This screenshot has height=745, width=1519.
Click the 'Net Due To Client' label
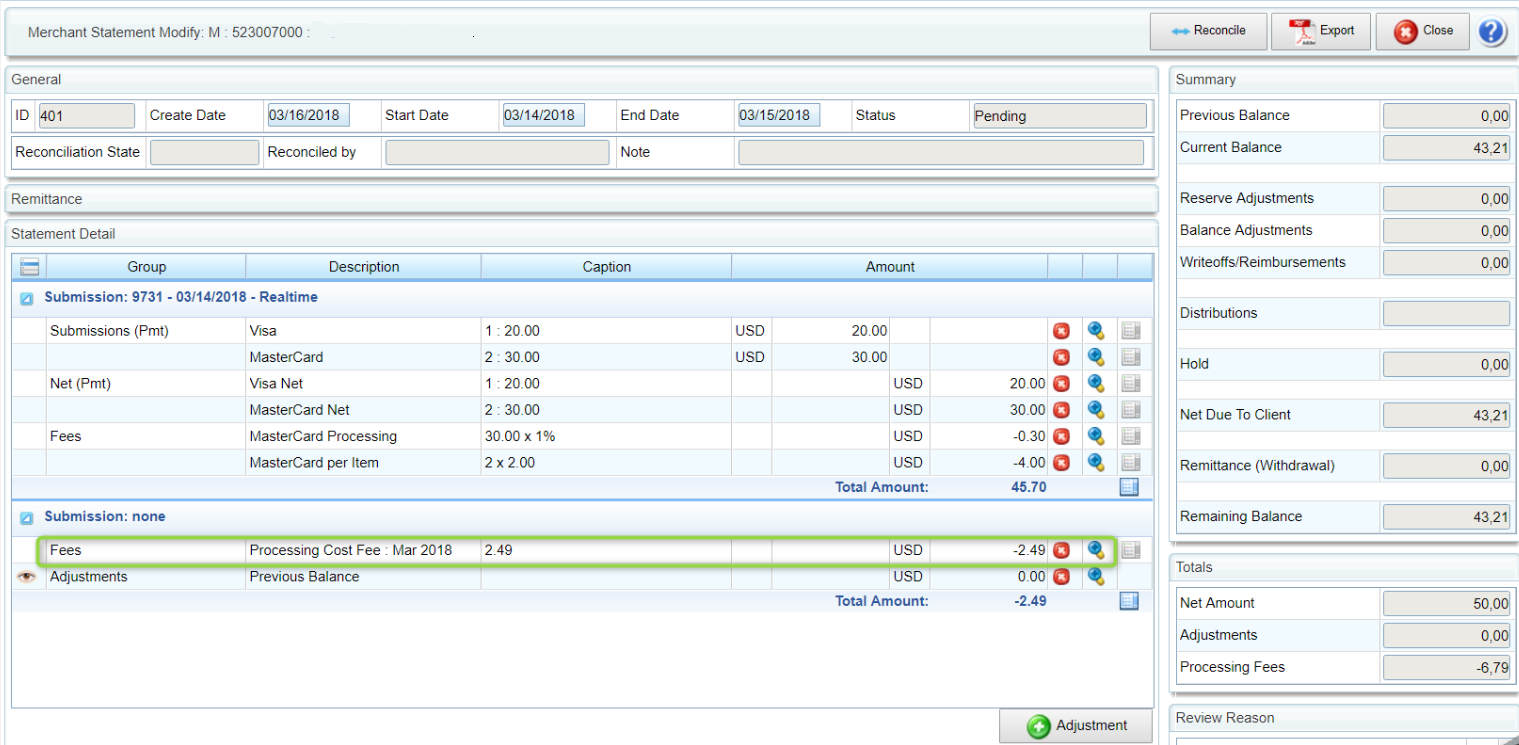pyautogui.click(x=1235, y=415)
